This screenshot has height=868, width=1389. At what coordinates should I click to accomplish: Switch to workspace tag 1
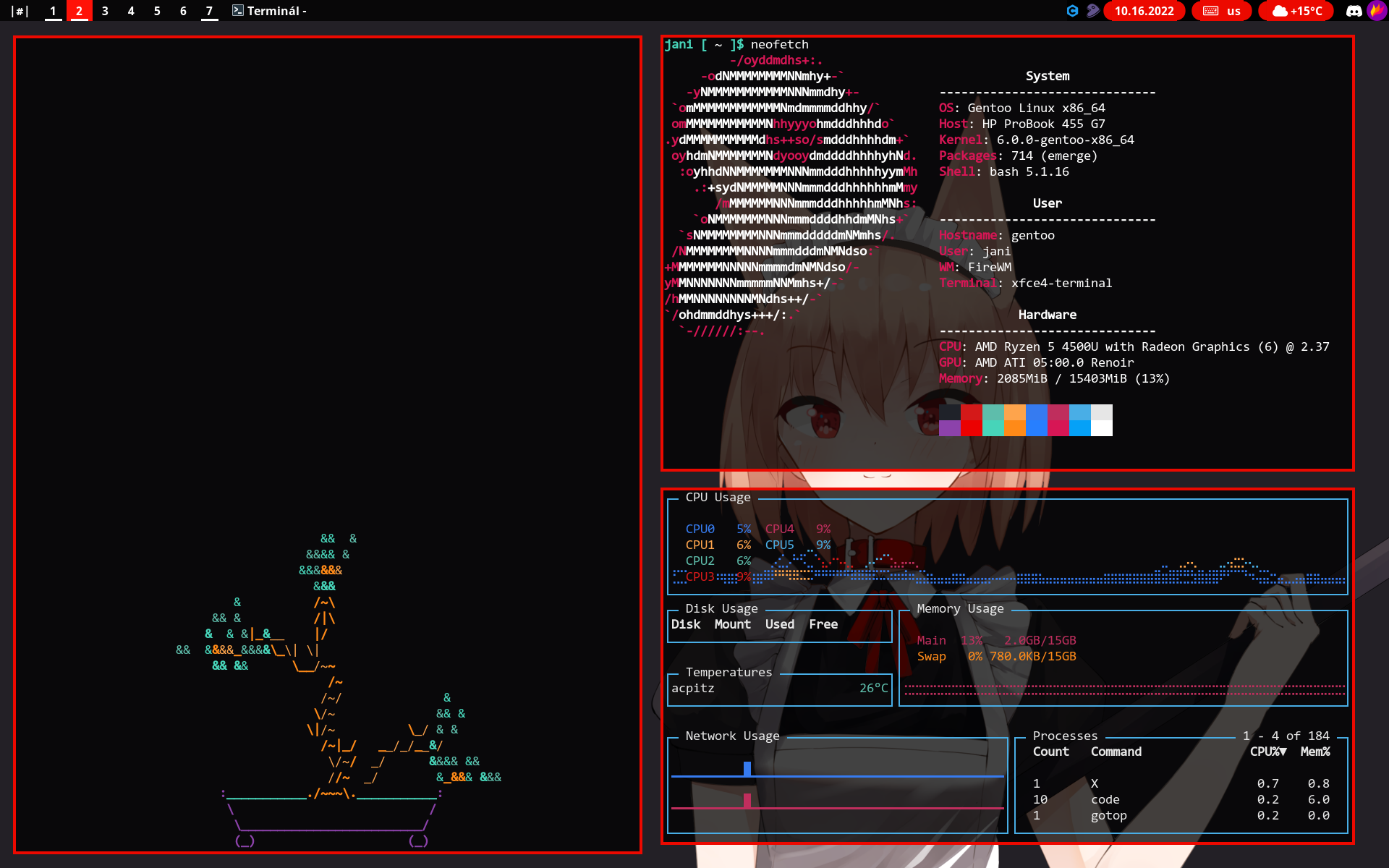pyautogui.click(x=53, y=11)
